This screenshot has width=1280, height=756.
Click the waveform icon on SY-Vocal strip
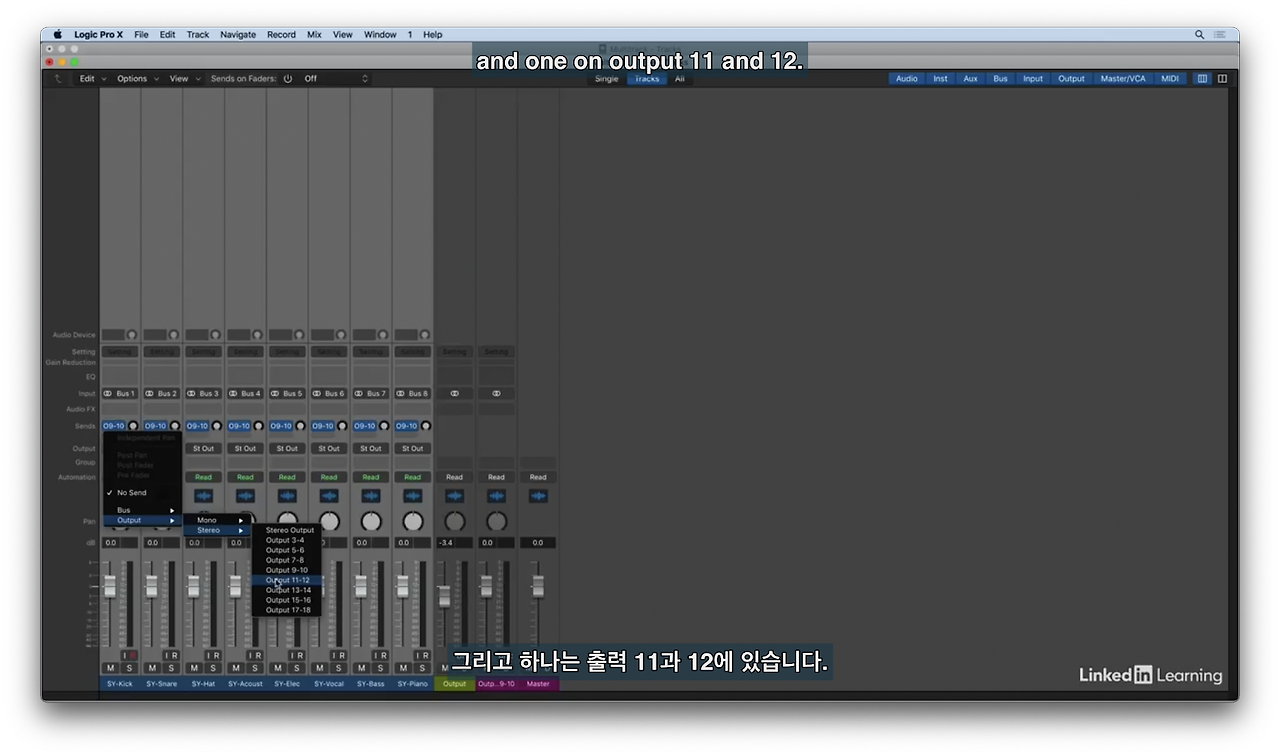point(329,496)
